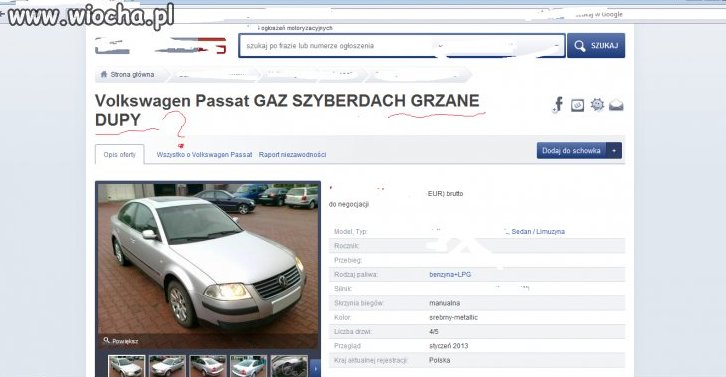Click the 4/5 doors value
This screenshot has width=726, height=377.
(x=434, y=332)
